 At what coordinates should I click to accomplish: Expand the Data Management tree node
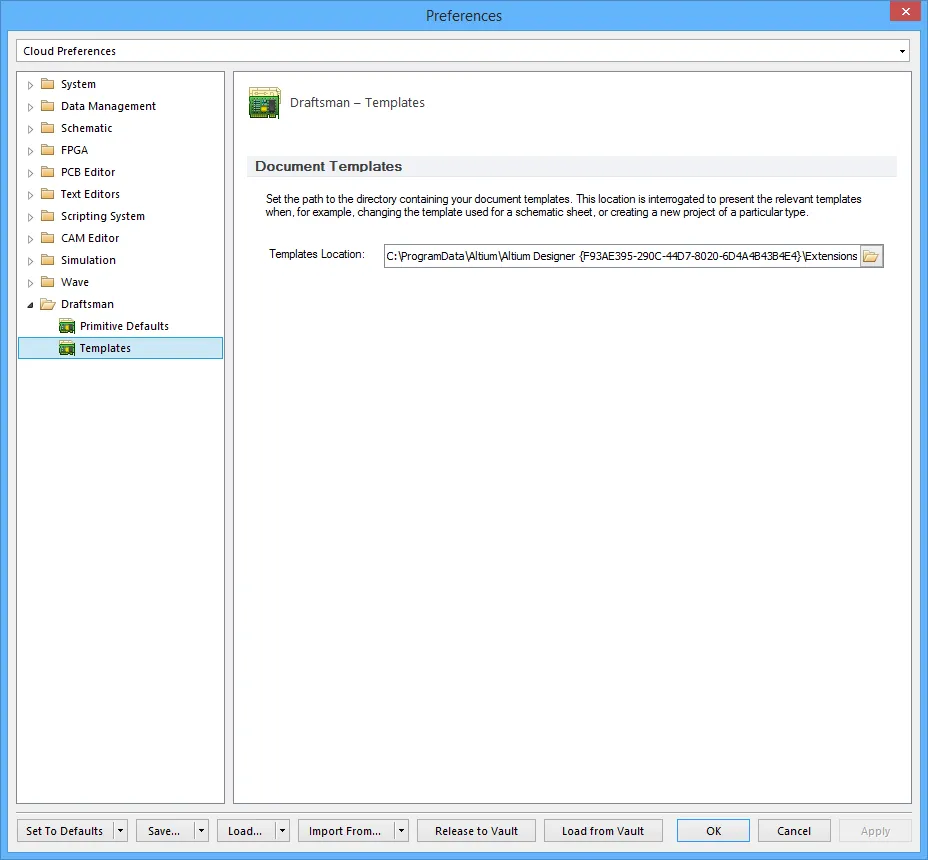(30, 107)
